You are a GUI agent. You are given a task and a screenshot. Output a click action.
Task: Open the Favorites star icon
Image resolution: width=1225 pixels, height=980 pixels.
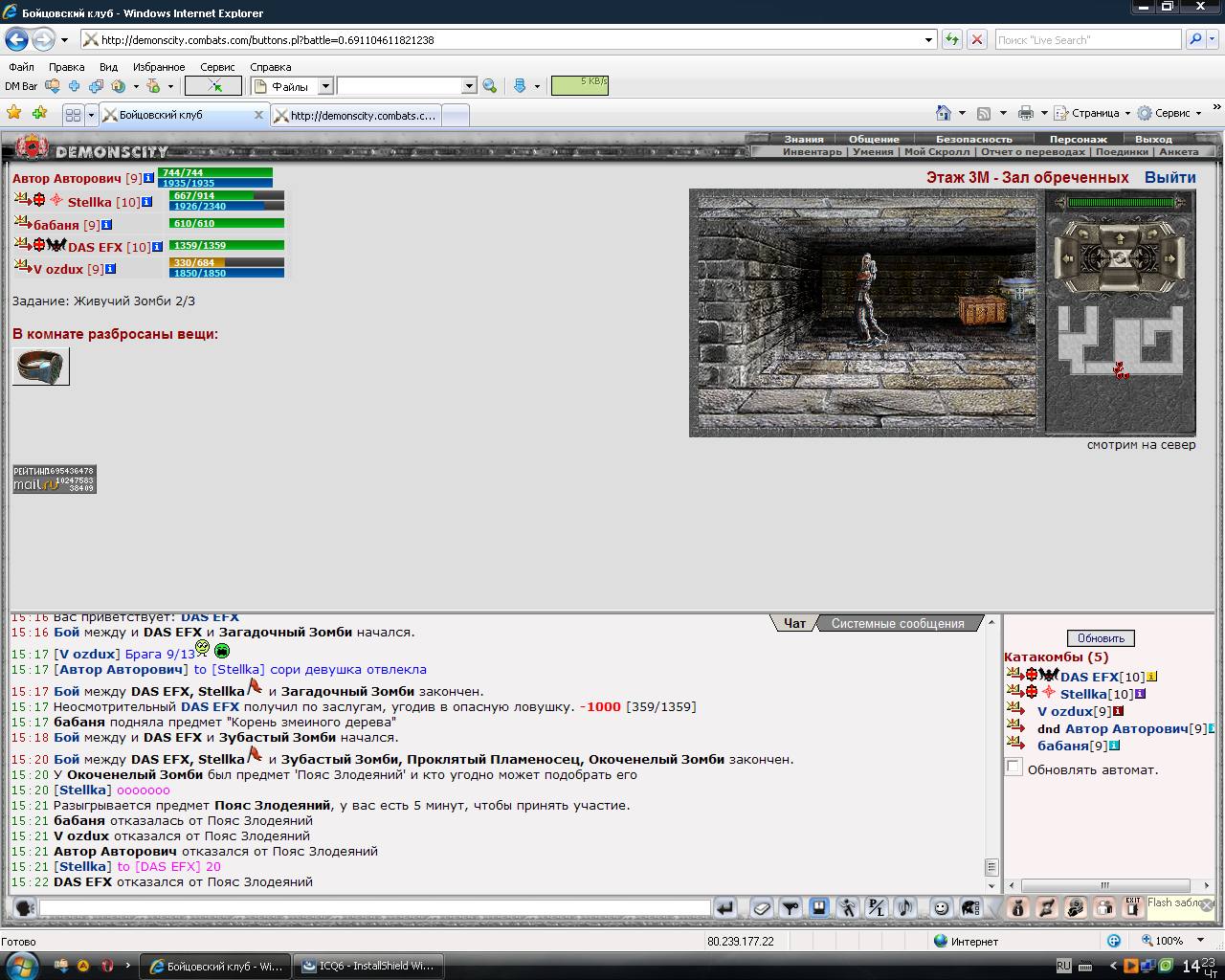pos(14,113)
